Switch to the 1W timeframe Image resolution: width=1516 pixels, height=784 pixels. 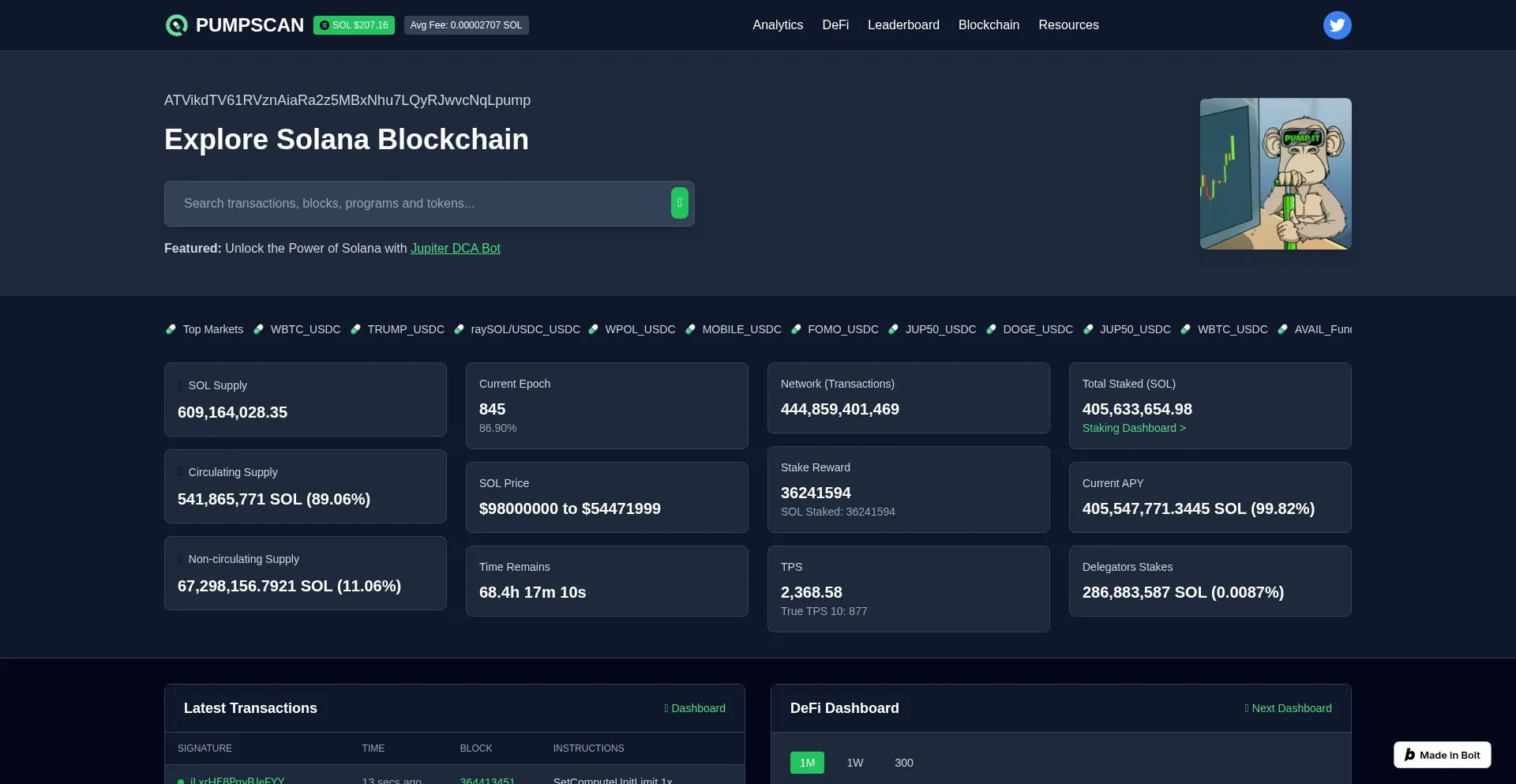[x=854, y=763]
